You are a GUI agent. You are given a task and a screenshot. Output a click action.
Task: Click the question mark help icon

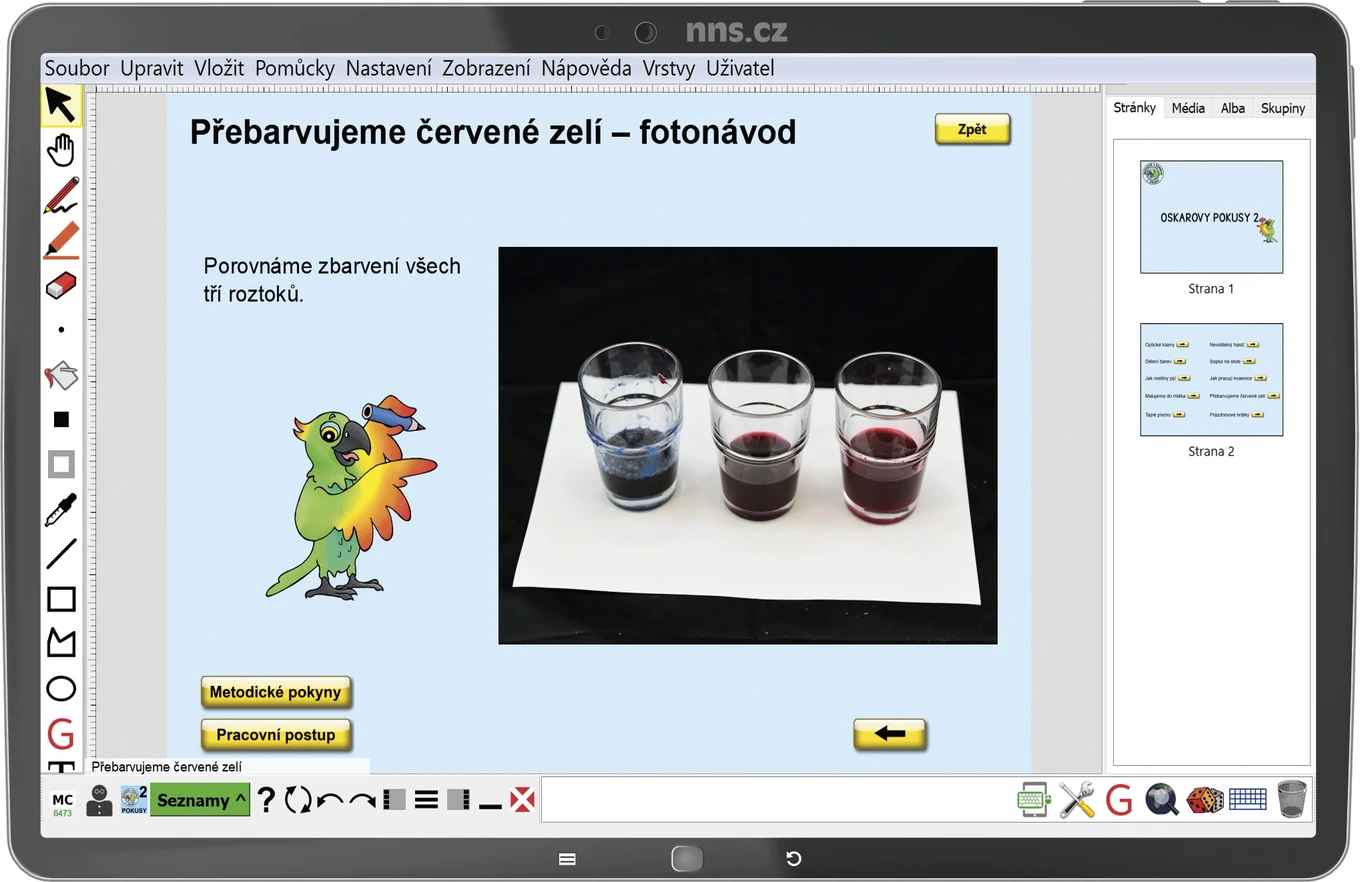(x=266, y=800)
